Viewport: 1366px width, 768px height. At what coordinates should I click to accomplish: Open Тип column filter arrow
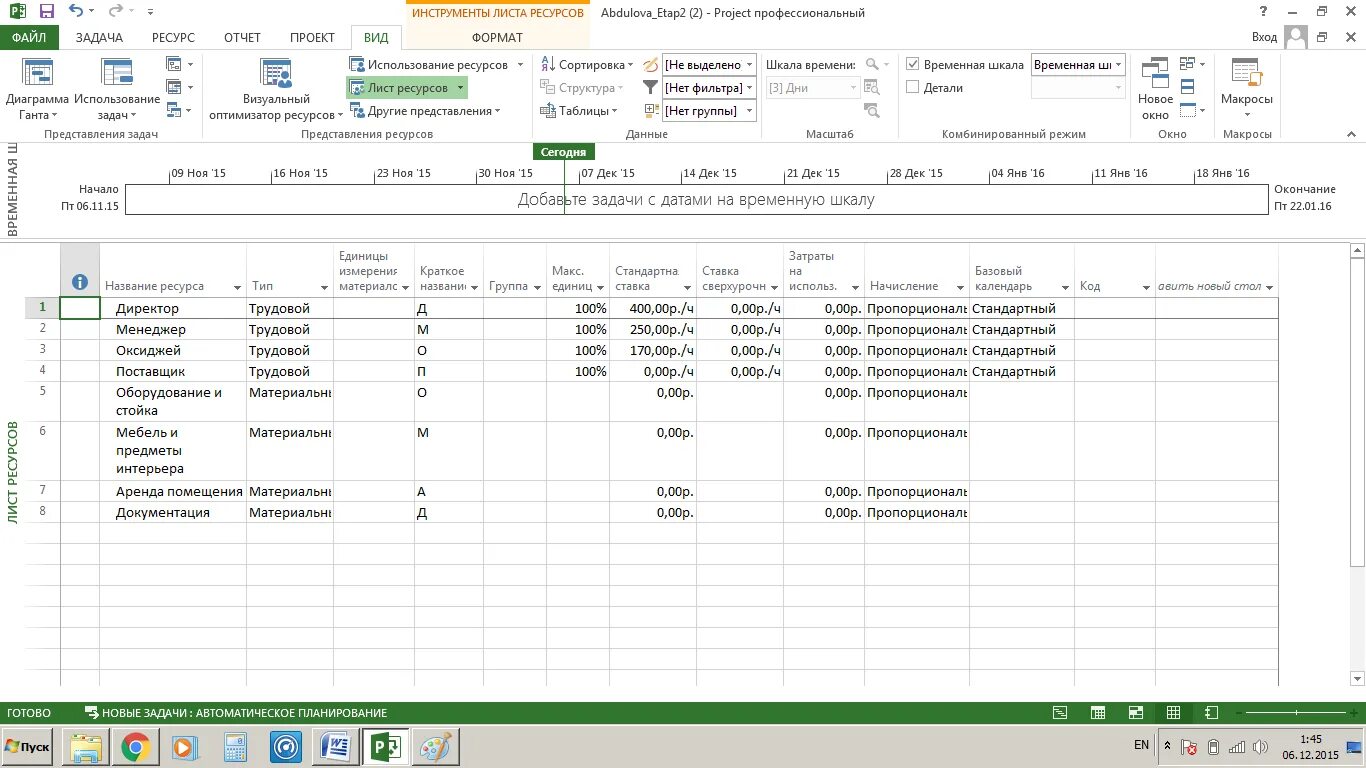[x=323, y=287]
